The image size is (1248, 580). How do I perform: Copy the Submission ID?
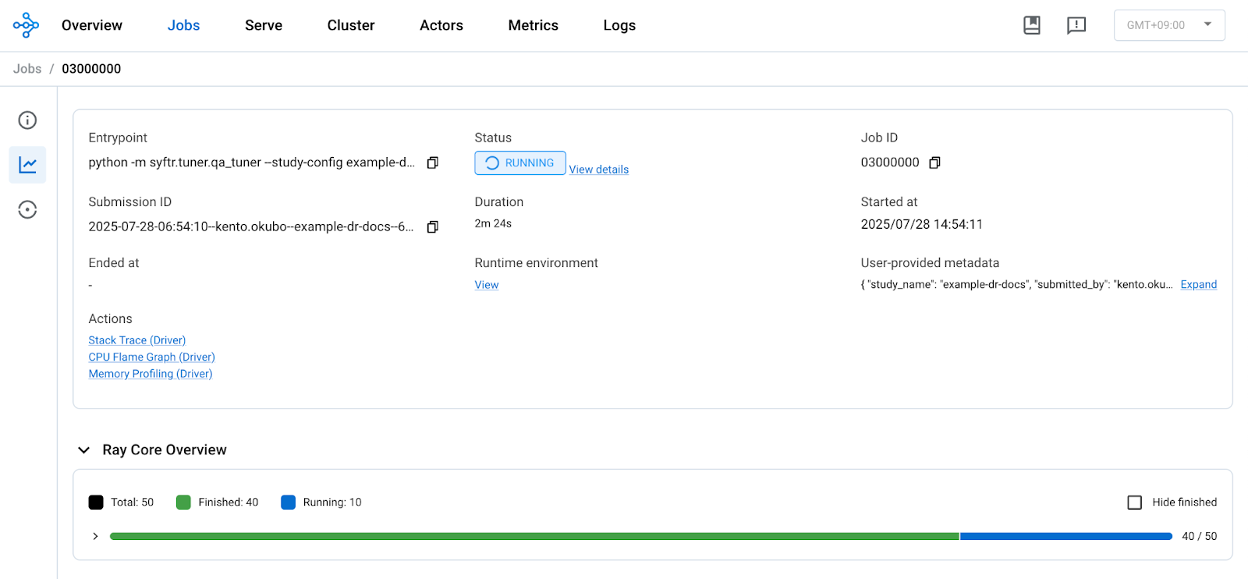(432, 226)
